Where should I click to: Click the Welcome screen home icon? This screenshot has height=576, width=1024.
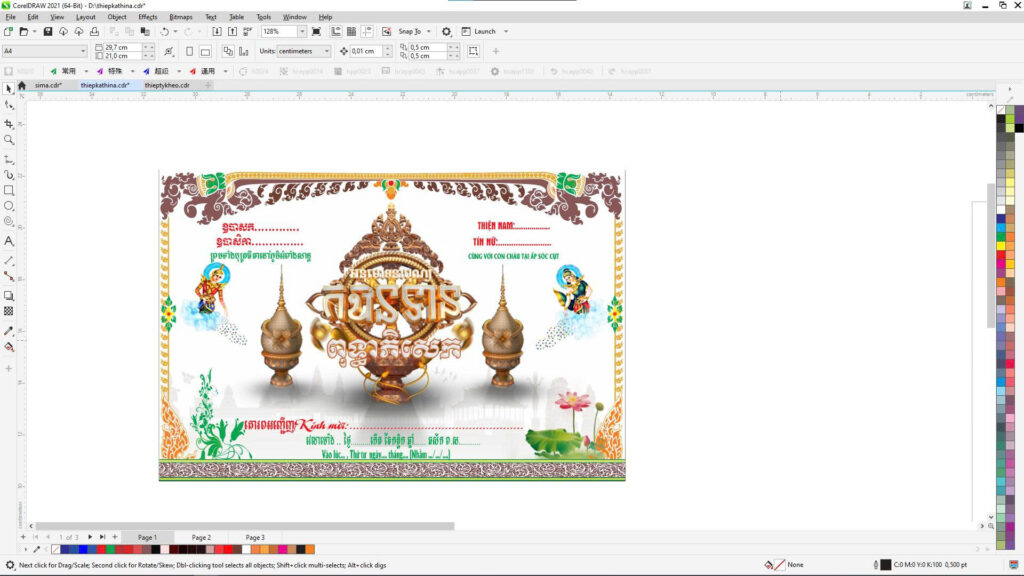click(22, 86)
